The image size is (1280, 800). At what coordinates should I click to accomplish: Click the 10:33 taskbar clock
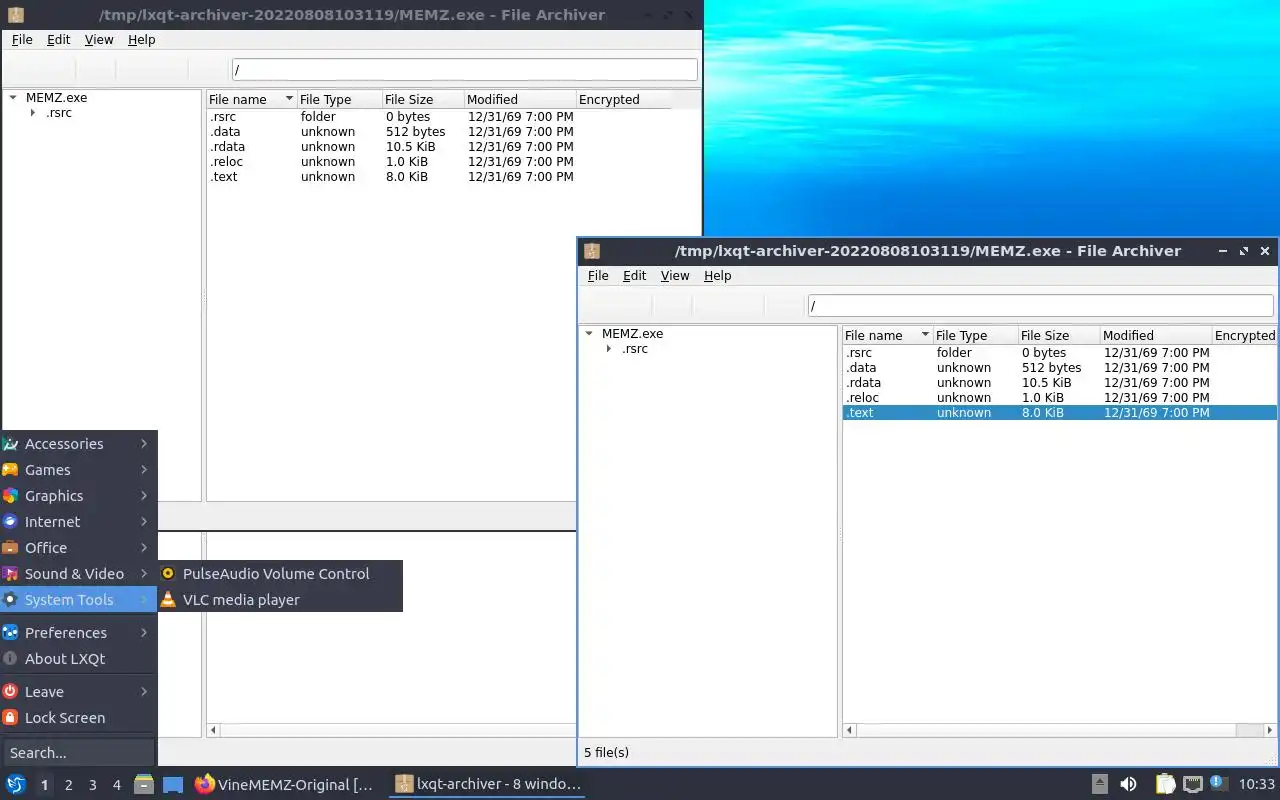pos(1256,785)
